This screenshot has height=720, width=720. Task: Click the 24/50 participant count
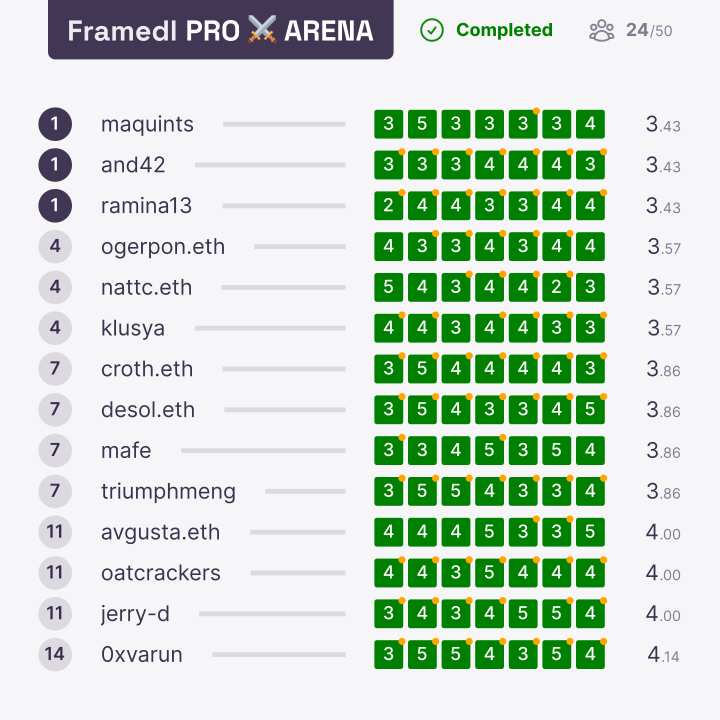click(x=649, y=31)
